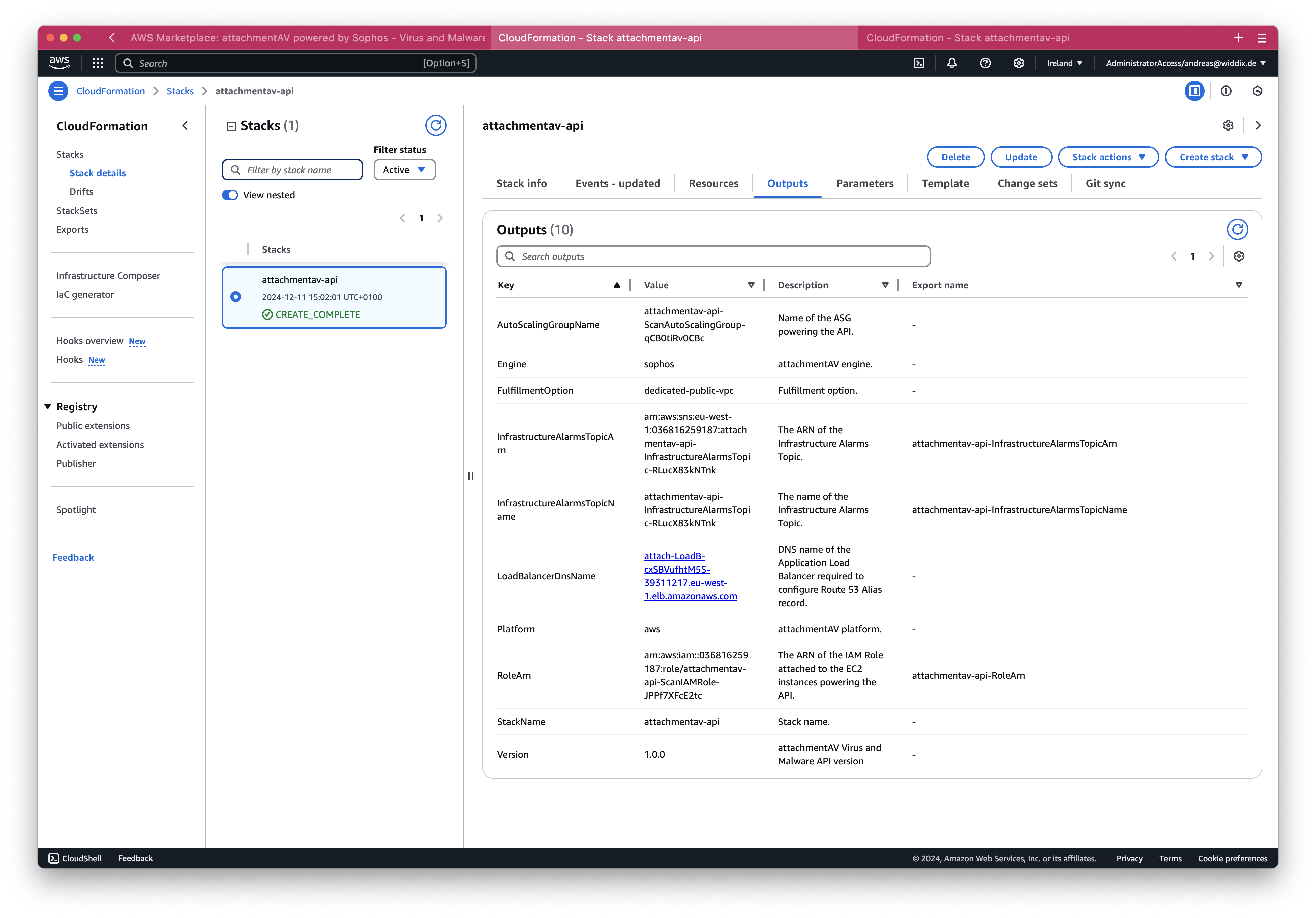The image size is (1316, 918).
Task: Click the Search outputs field
Action: coord(713,256)
